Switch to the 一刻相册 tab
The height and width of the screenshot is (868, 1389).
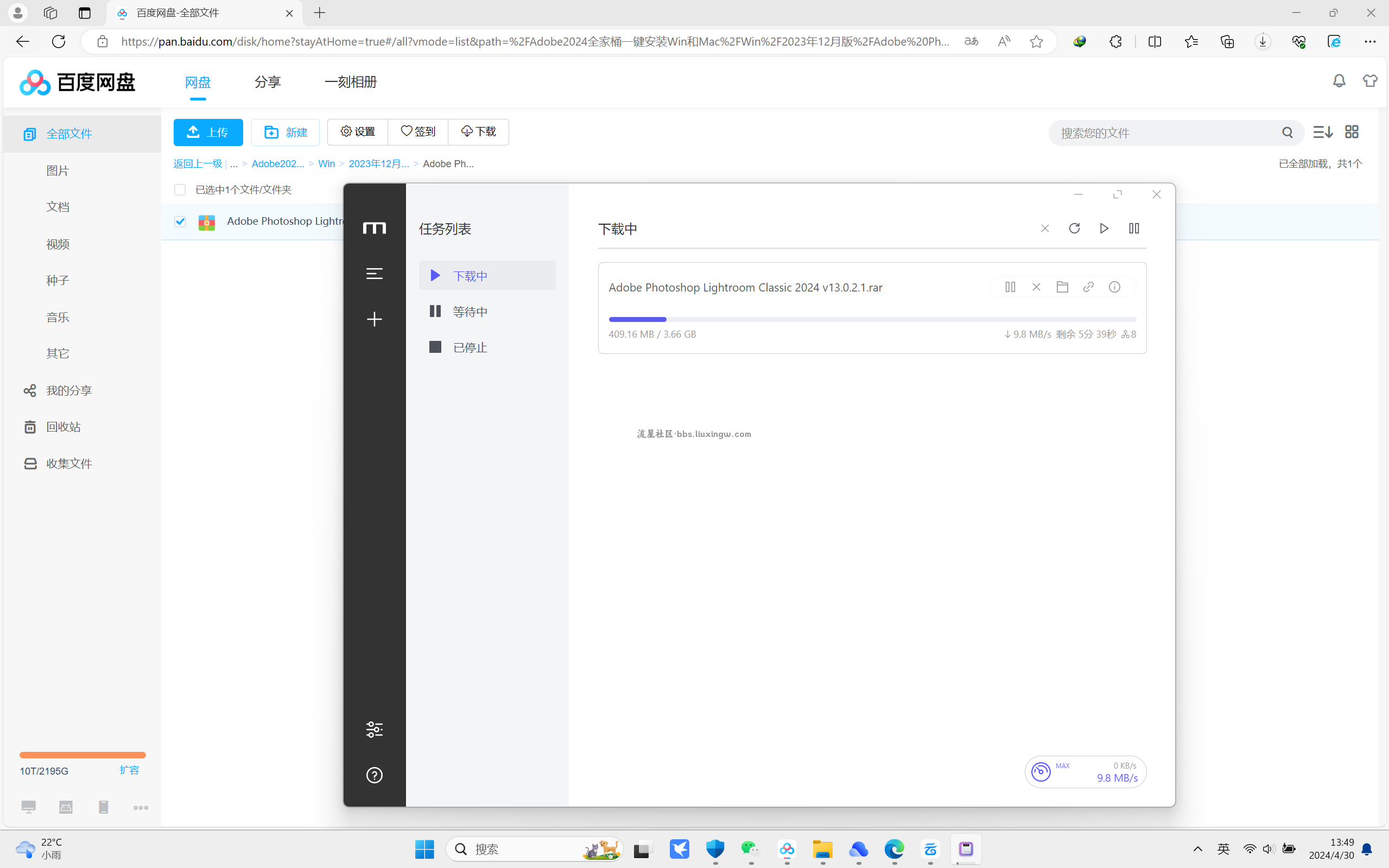pyautogui.click(x=350, y=81)
